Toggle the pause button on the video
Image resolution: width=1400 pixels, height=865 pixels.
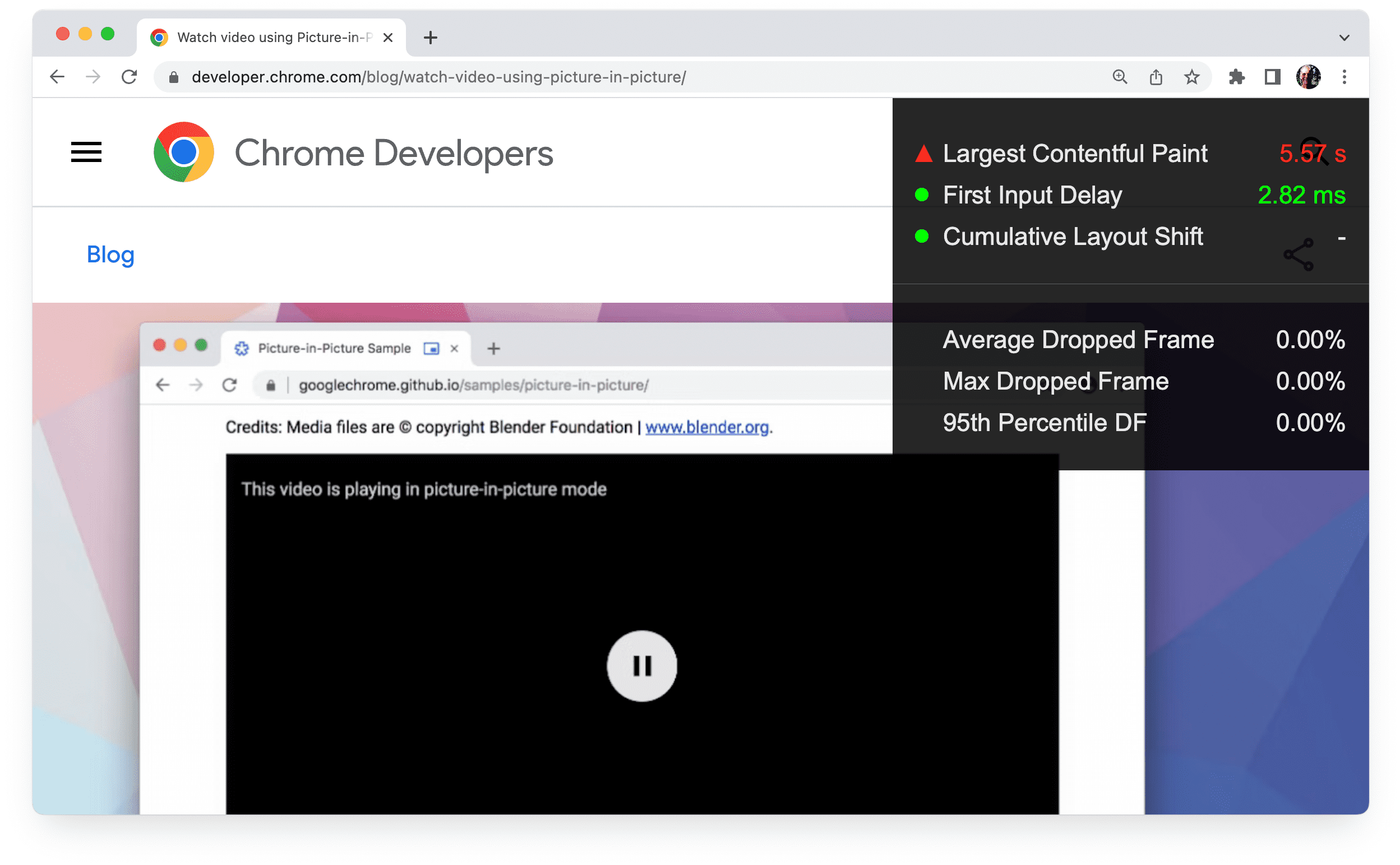coord(641,664)
